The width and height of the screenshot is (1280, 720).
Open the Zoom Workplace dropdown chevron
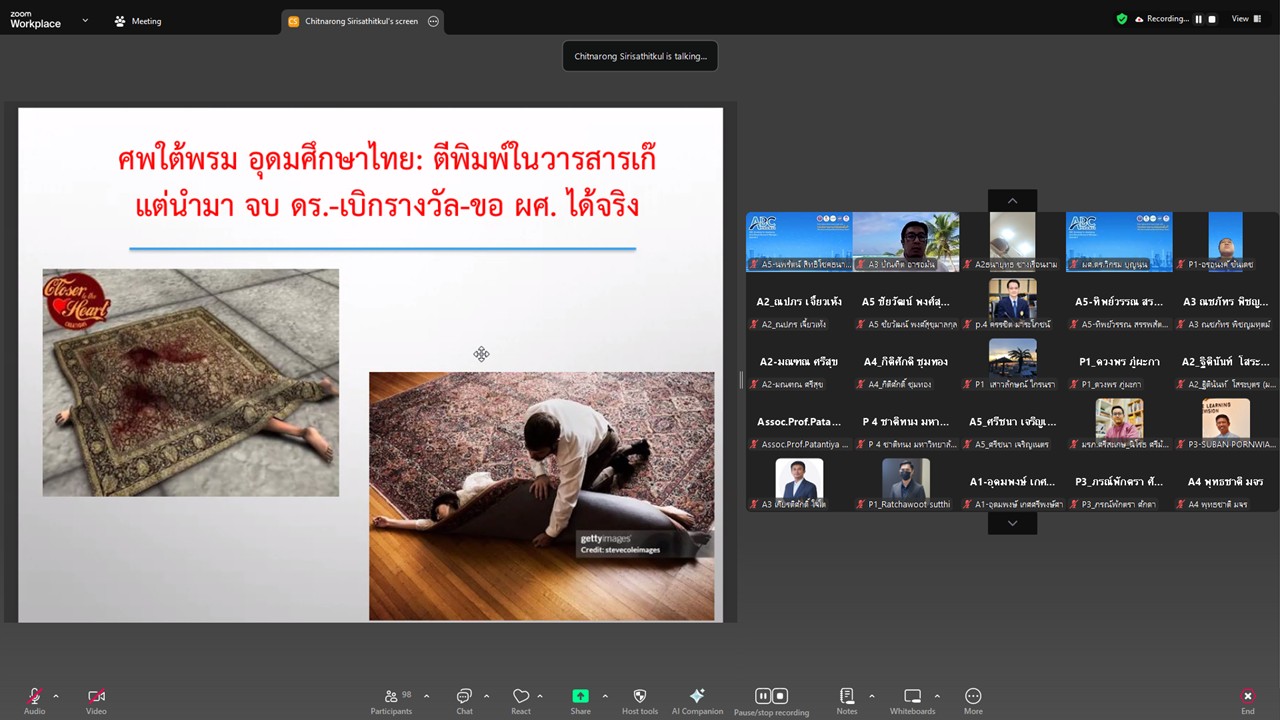click(x=84, y=20)
